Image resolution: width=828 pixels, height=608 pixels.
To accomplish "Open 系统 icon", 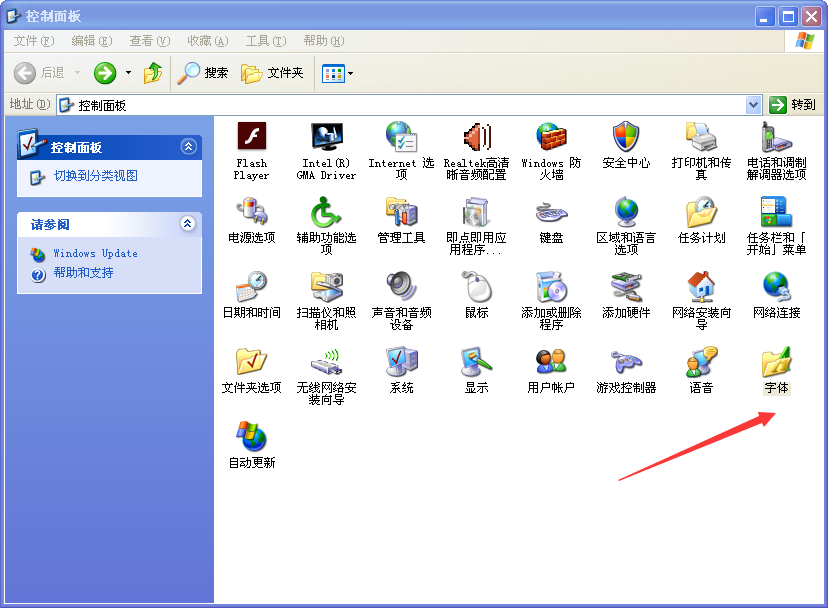I will pyautogui.click(x=401, y=361).
